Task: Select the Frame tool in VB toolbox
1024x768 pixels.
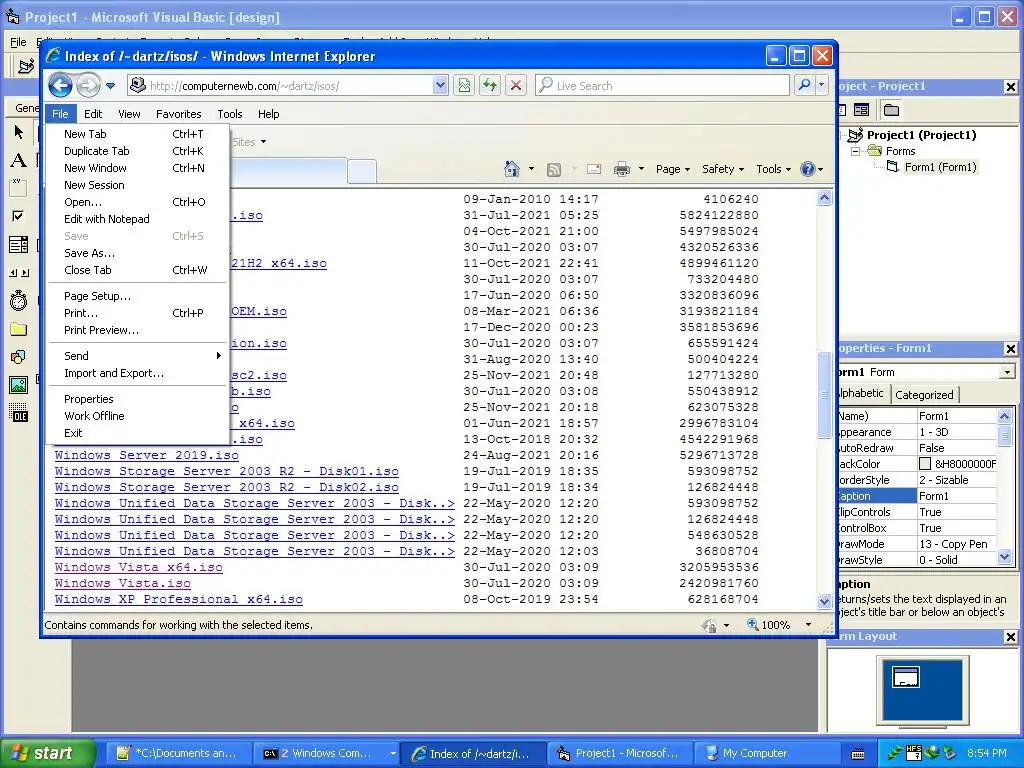Action: [19, 187]
